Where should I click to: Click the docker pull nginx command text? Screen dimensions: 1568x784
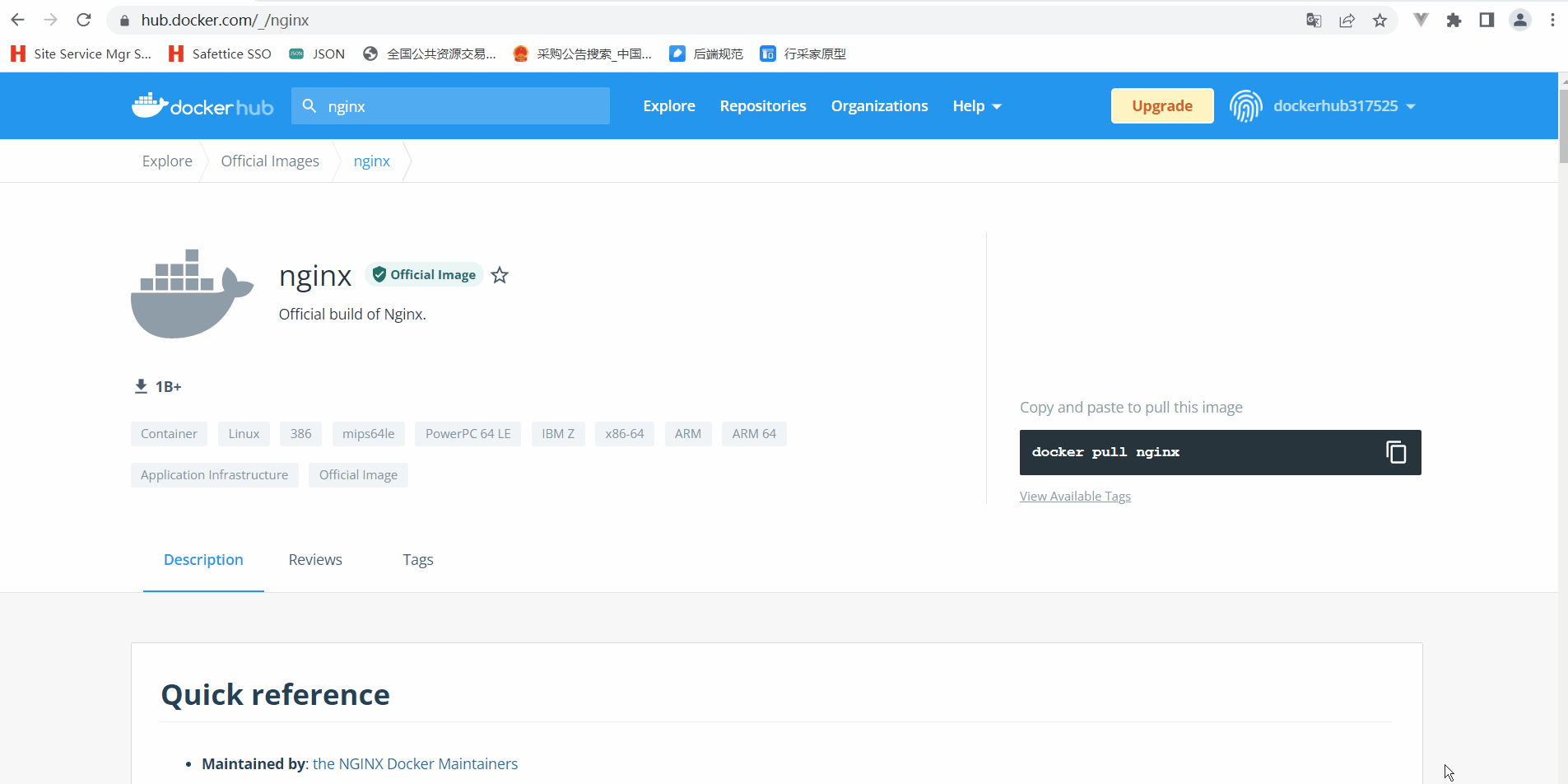click(1105, 452)
